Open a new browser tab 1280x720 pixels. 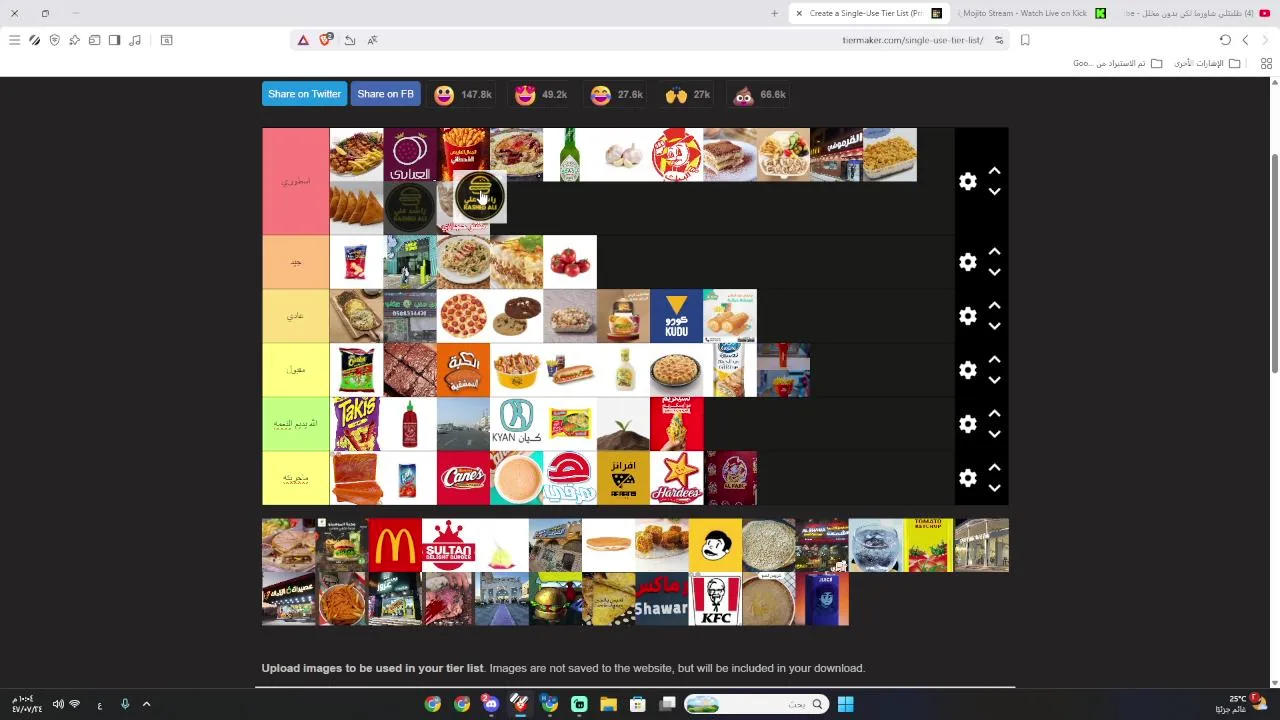pyautogui.click(x=774, y=13)
